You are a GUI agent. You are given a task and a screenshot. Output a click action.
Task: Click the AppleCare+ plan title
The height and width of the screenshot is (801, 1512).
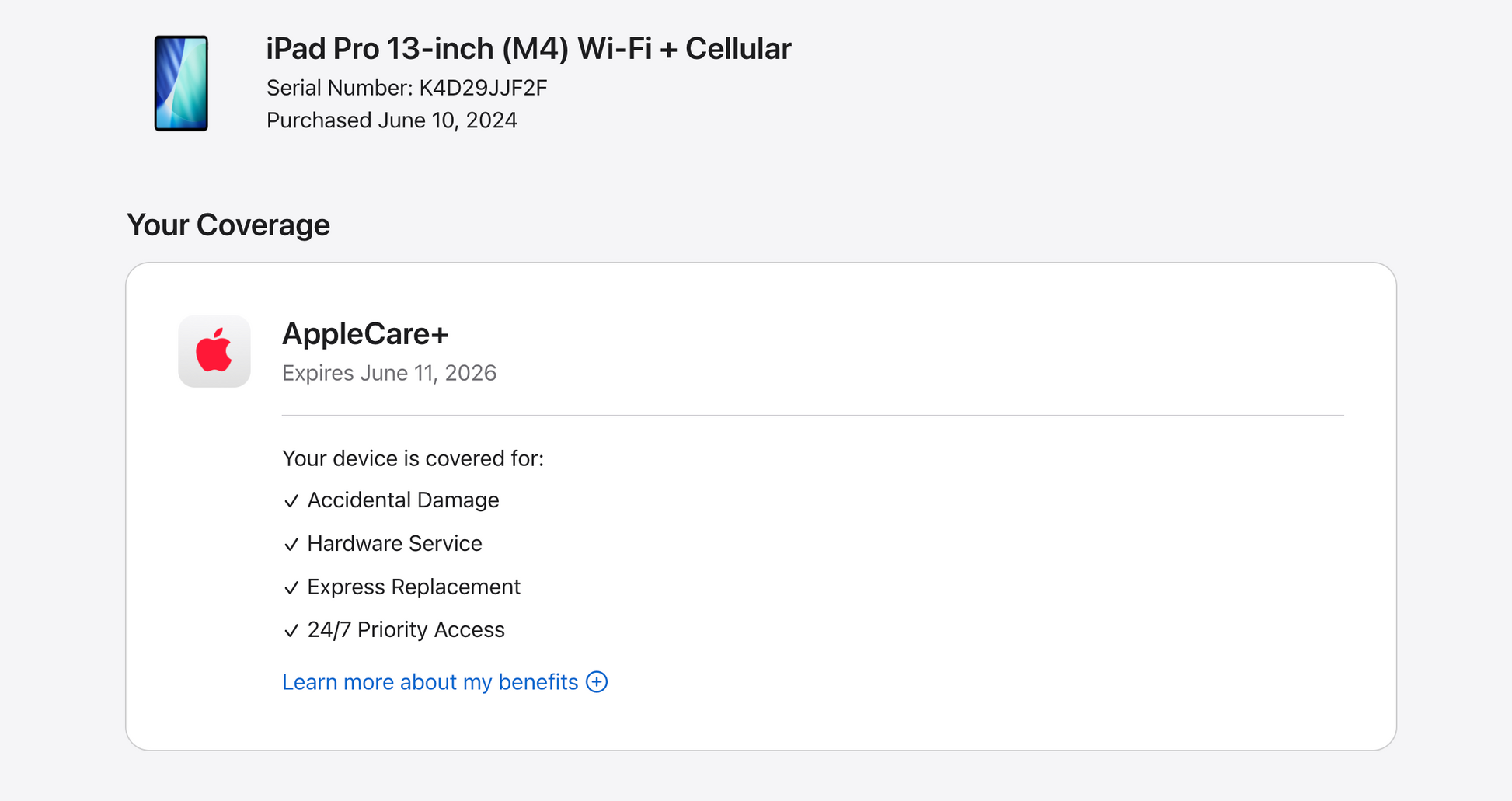click(x=365, y=334)
